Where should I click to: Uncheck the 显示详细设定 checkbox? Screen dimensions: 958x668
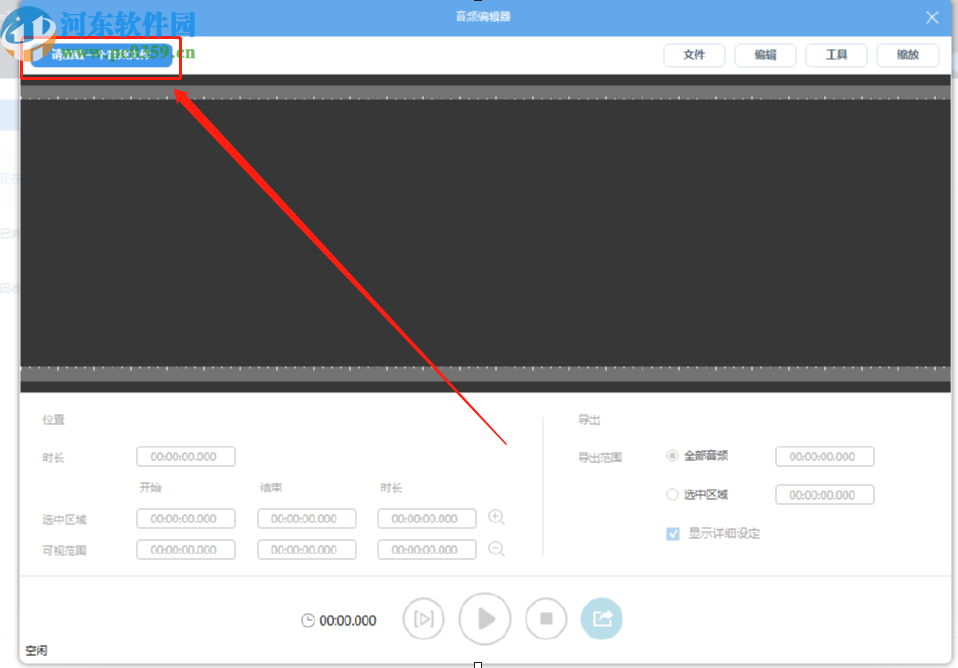[x=672, y=533]
